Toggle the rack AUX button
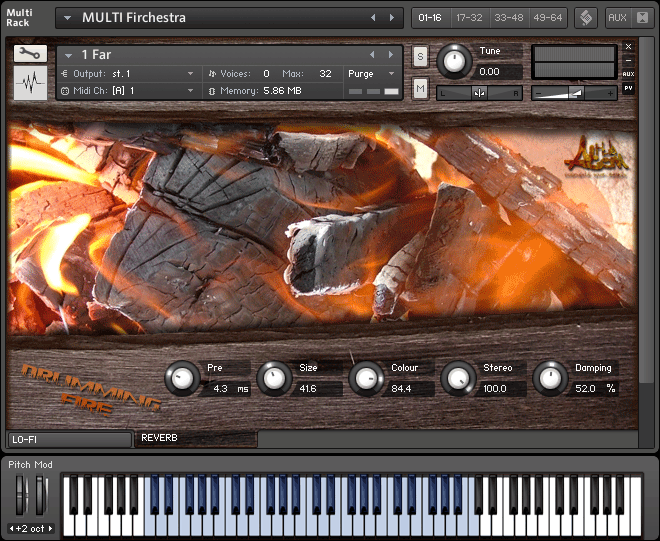Screen dimensions: 660x541 (x=617, y=18)
